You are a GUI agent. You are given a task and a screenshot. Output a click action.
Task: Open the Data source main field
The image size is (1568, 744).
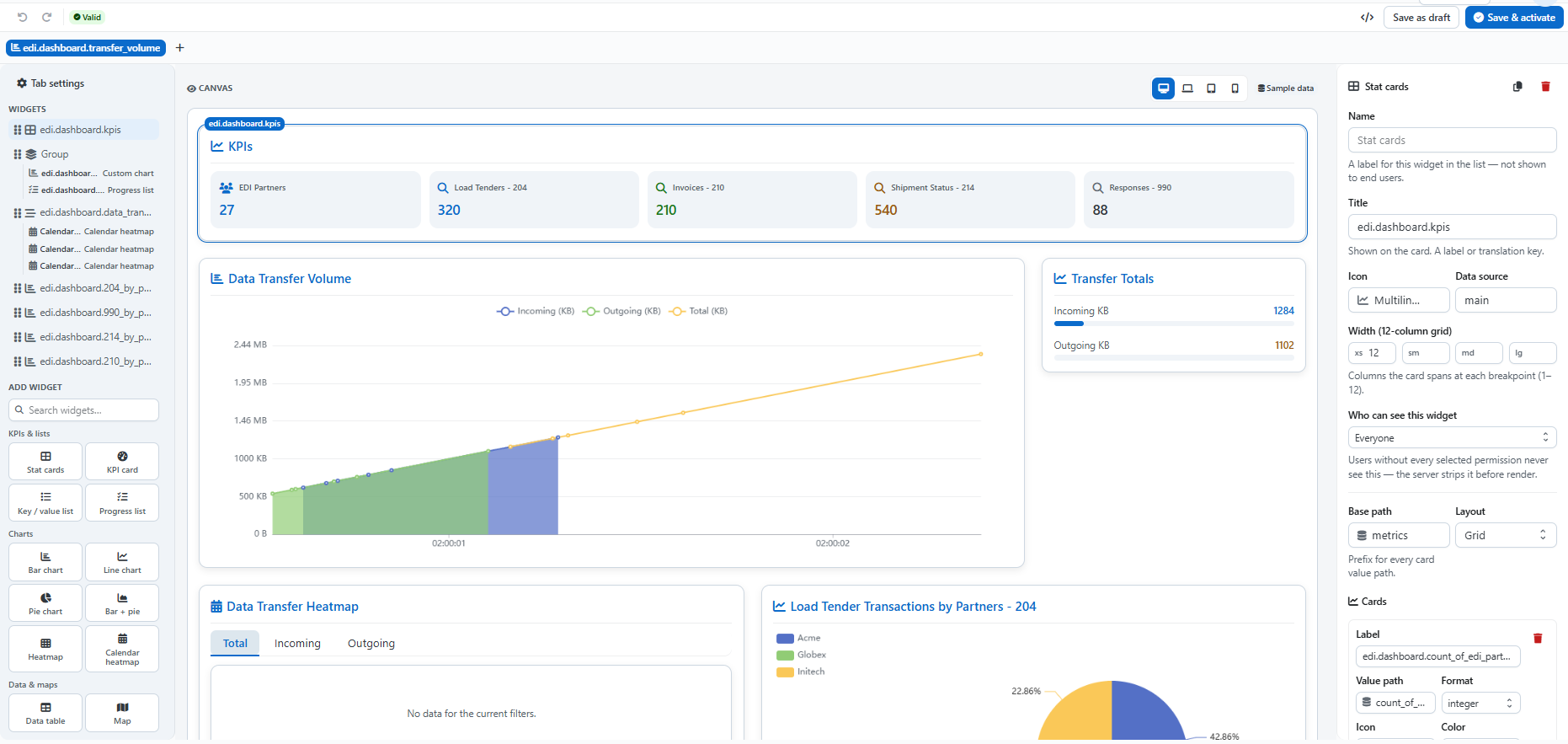(x=1506, y=300)
